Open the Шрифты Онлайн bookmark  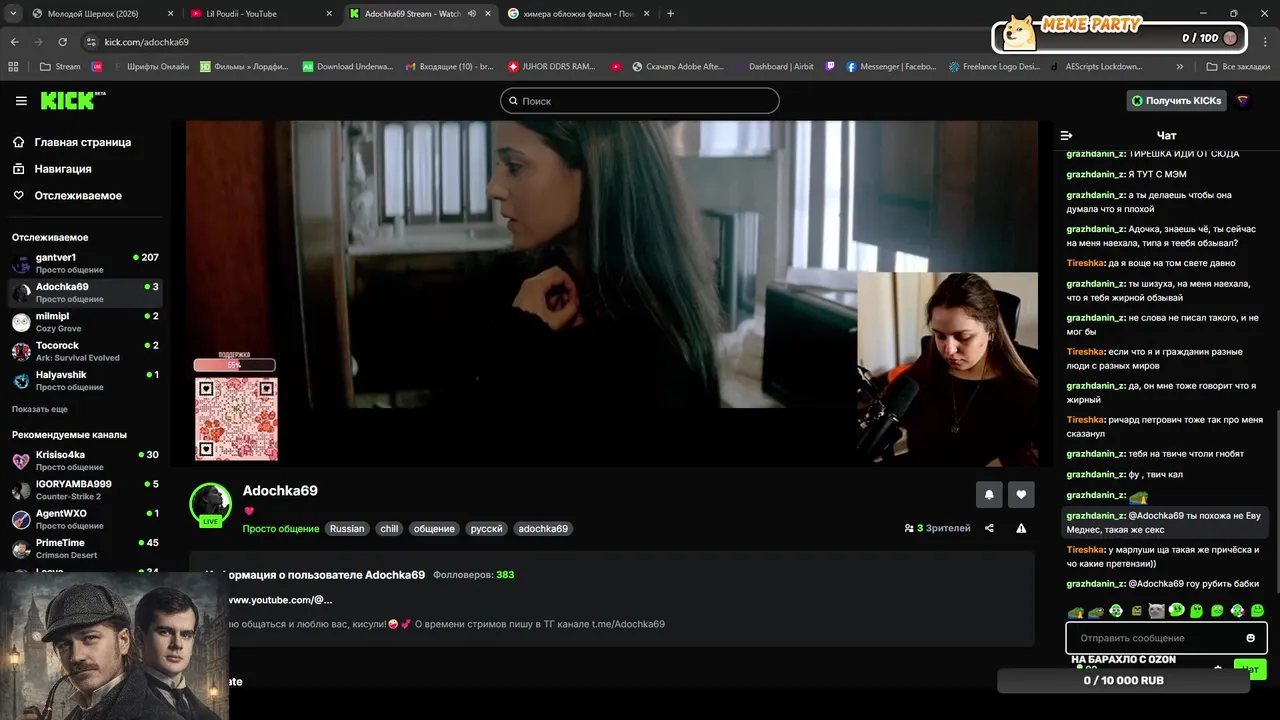[x=150, y=67]
